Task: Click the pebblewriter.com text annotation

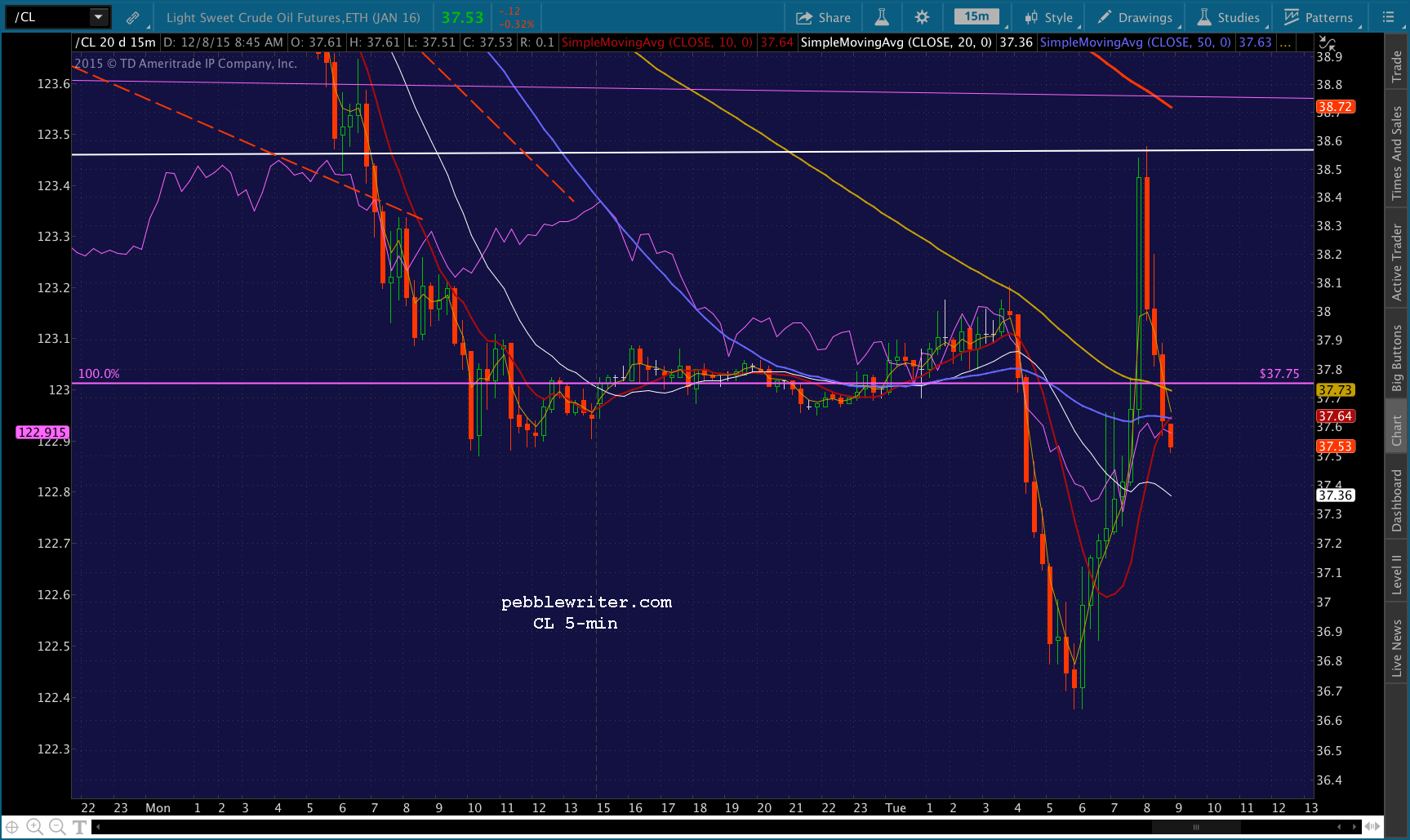Action: click(x=586, y=602)
